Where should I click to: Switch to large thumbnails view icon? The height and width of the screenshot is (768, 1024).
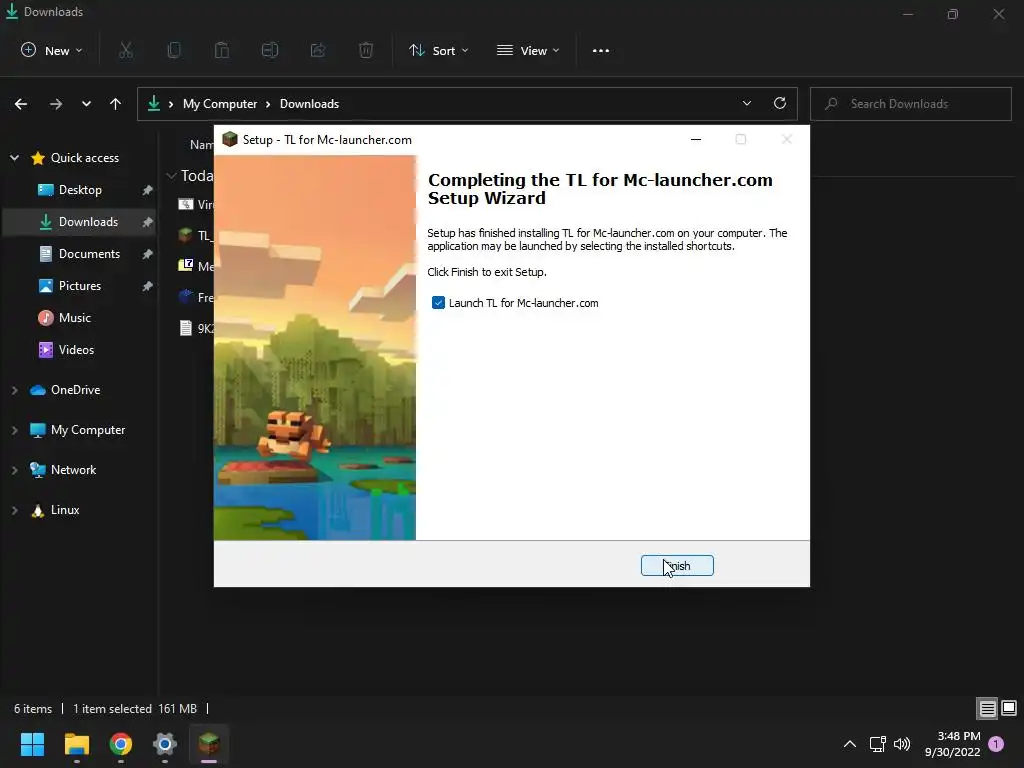[x=1009, y=708]
